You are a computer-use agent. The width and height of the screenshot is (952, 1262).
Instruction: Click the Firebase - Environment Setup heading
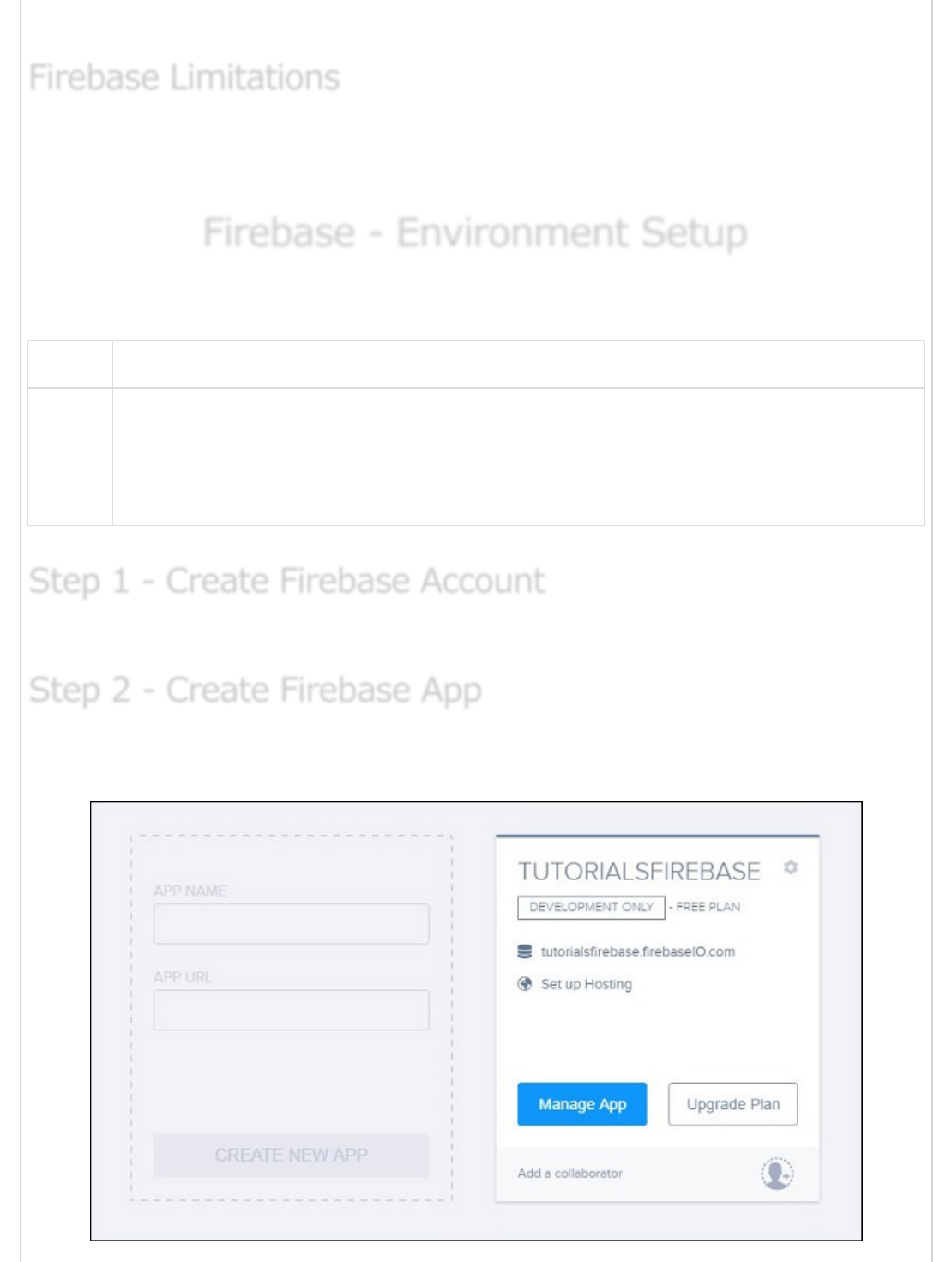coord(475,233)
